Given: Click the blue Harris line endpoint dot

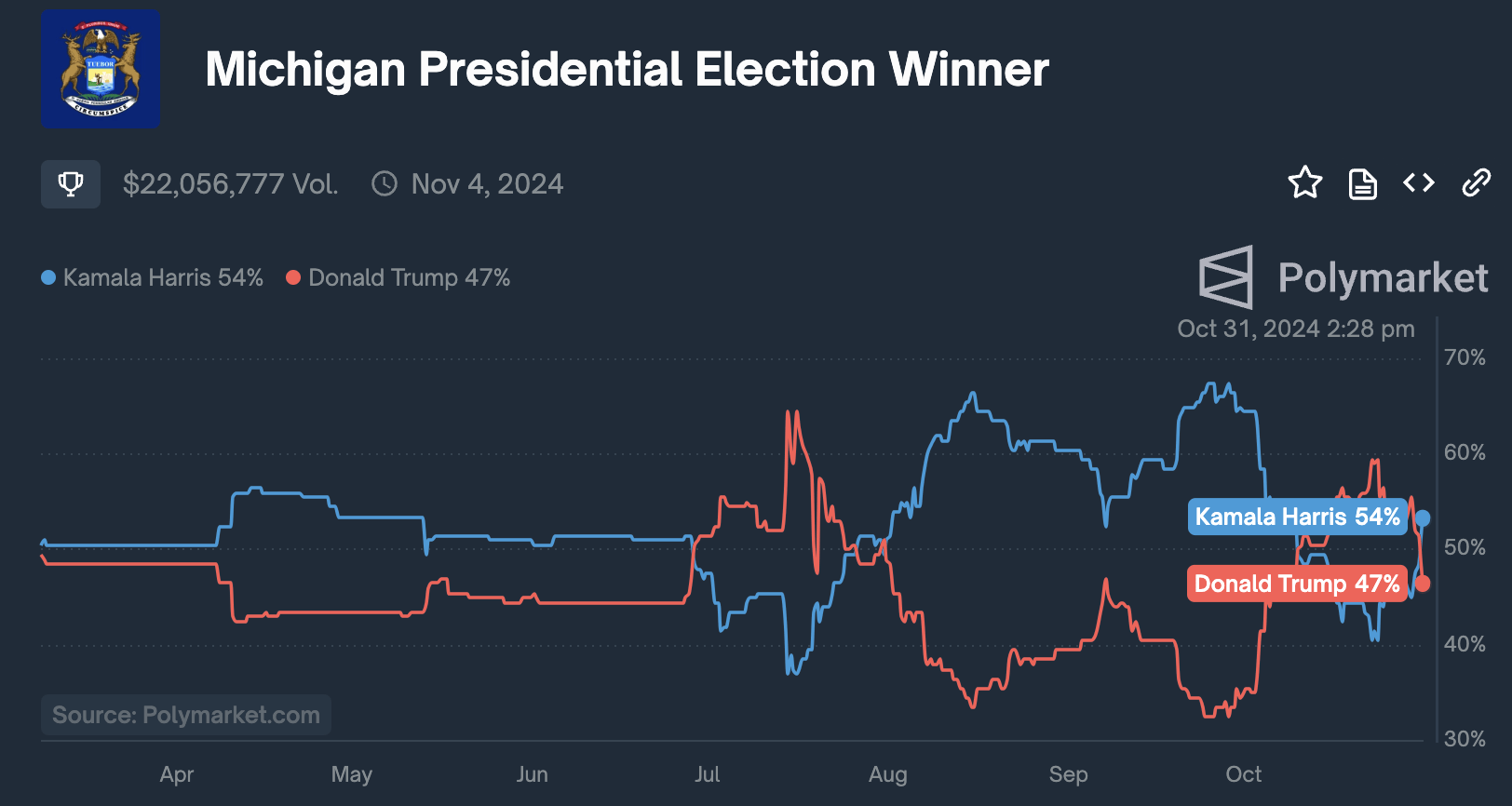Looking at the screenshot, I should click(x=1423, y=518).
